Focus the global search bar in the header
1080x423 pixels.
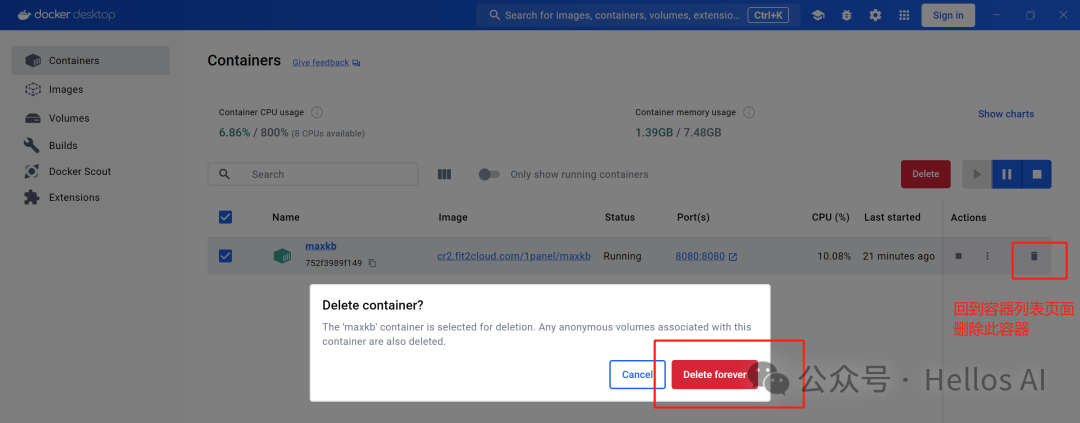coord(638,15)
